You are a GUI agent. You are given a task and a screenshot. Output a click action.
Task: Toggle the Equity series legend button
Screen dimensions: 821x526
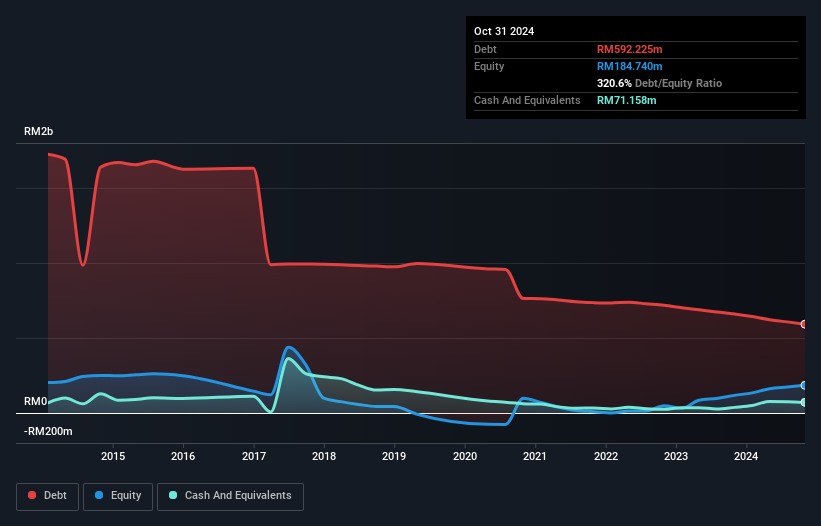(x=118, y=496)
